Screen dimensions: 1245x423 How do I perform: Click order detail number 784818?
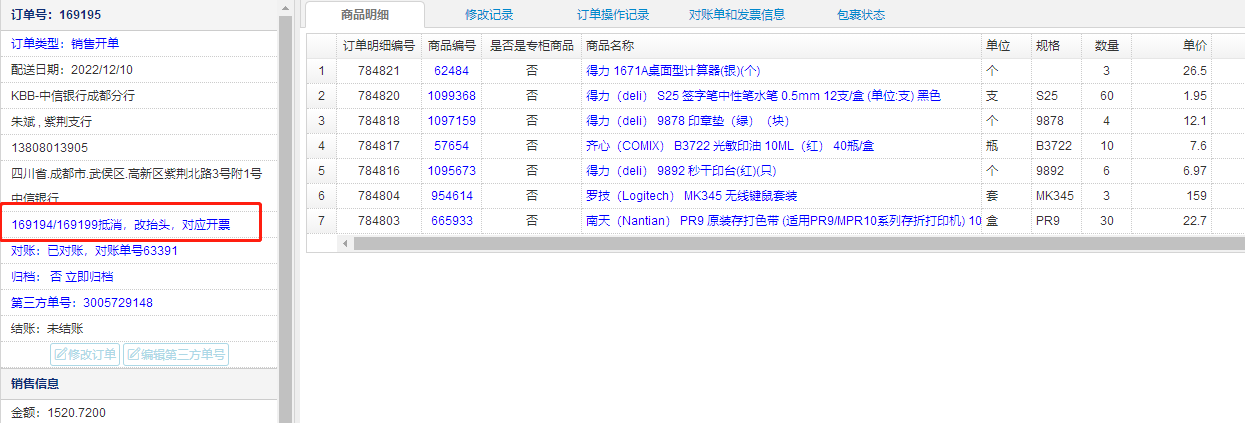tap(378, 121)
